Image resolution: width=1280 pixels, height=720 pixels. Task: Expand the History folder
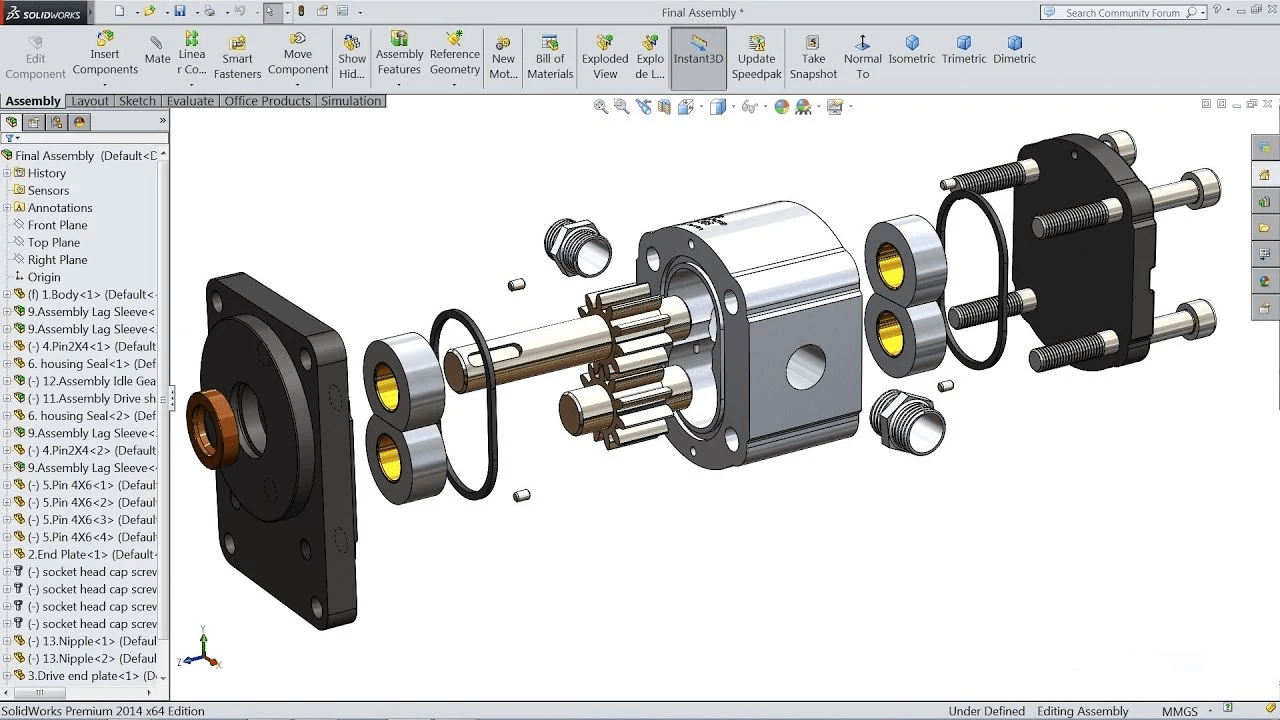(x=8, y=172)
